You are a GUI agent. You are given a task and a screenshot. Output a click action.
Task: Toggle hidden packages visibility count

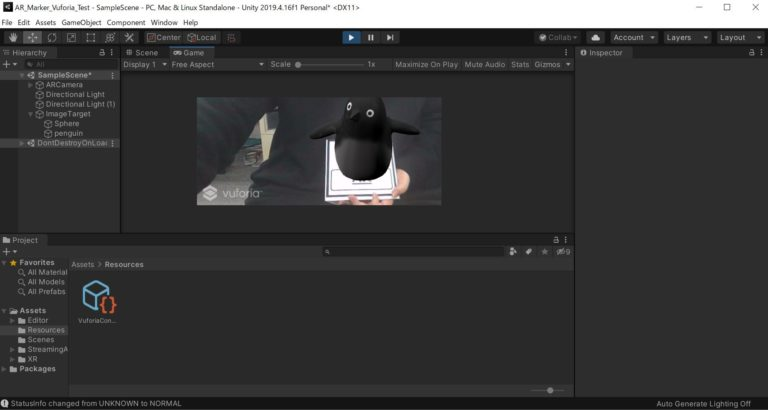pos(563,252)
